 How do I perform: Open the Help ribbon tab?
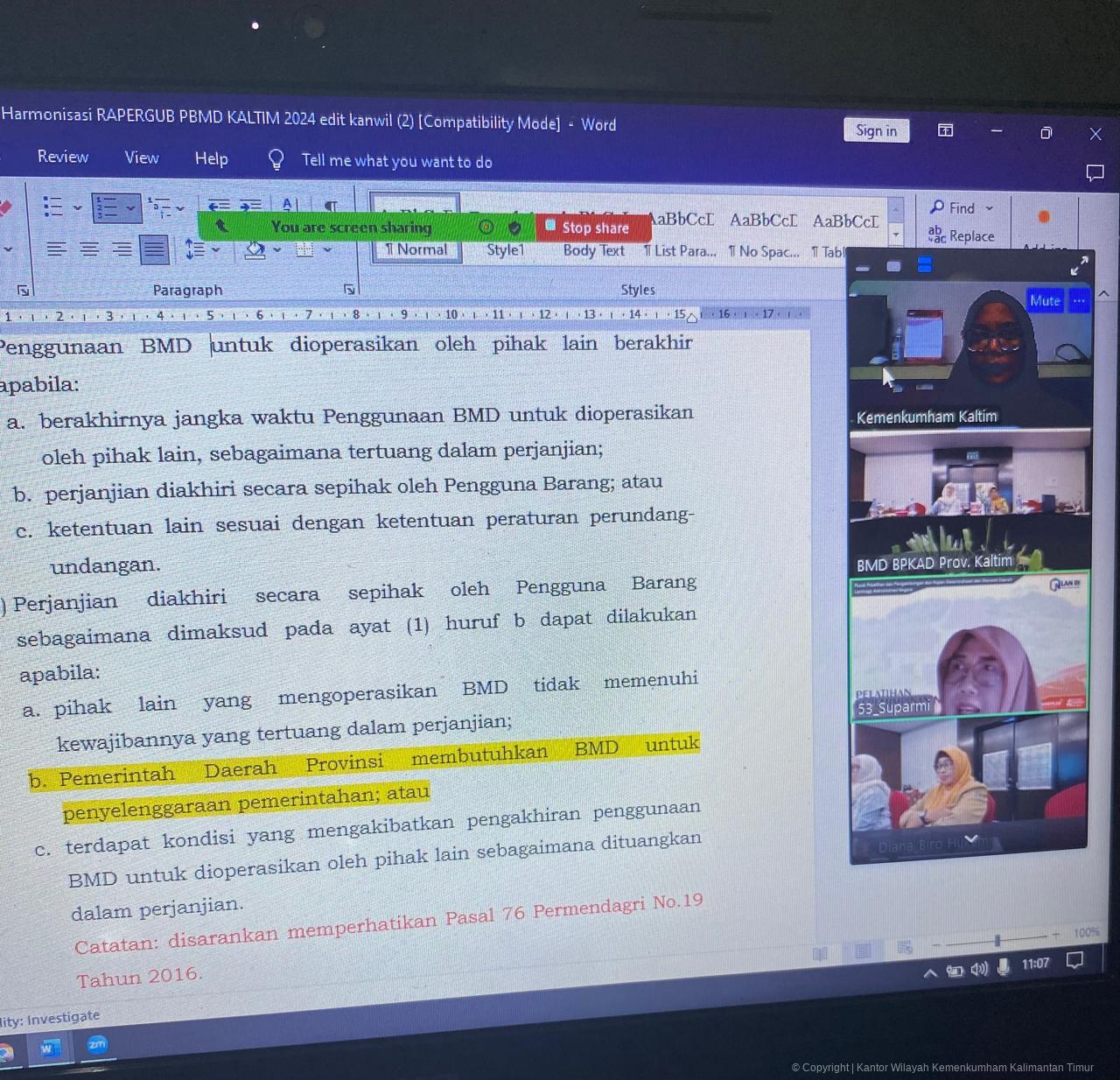click(211, 158)
